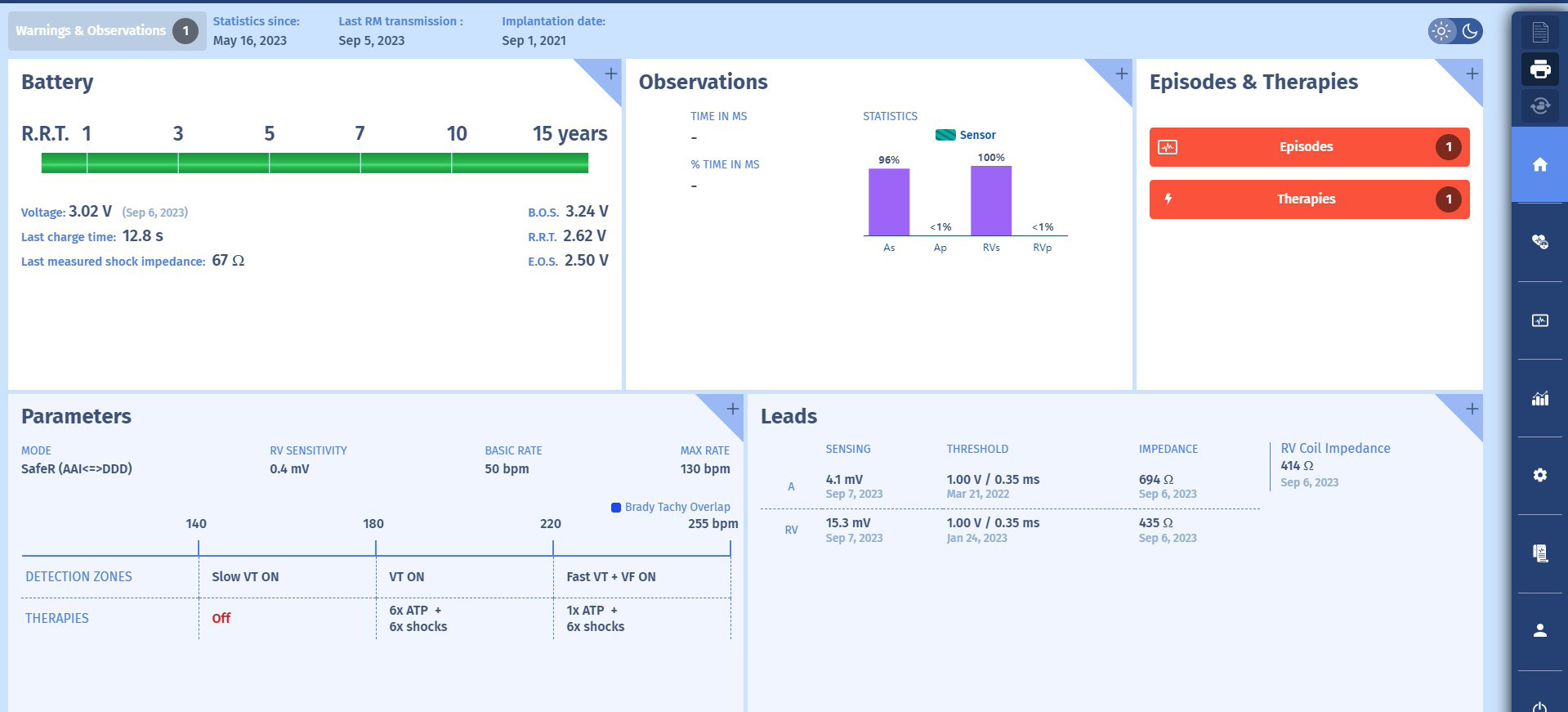
Task: Switch to light mode with sun toggle
Action: 1442,31
